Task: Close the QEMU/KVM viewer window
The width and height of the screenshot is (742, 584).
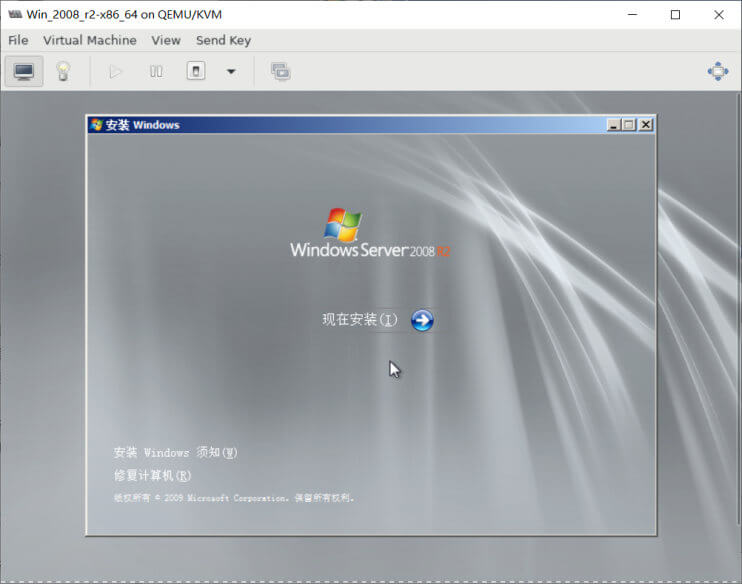Action: 719,15
